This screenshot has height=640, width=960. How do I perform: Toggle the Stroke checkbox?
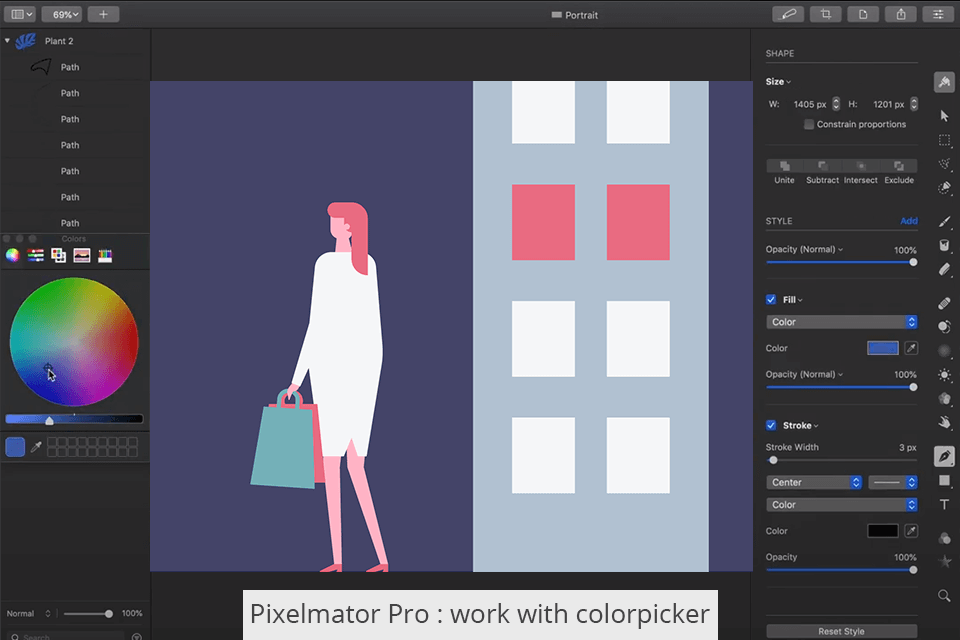pyautogui.click(x=771, y=425)
